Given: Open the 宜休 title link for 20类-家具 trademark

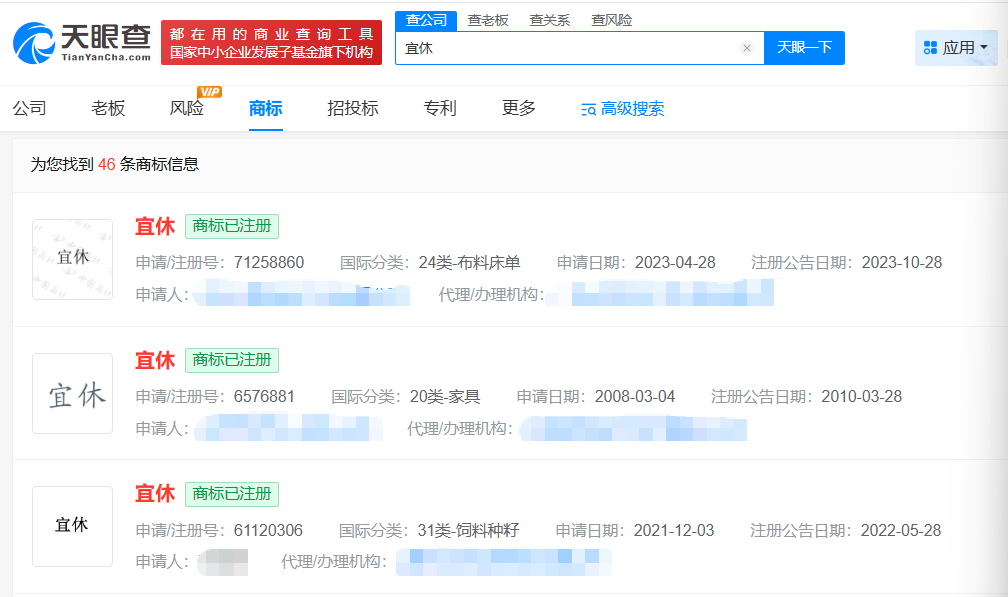Looking at the screenshot, I should tap(155, 360).
